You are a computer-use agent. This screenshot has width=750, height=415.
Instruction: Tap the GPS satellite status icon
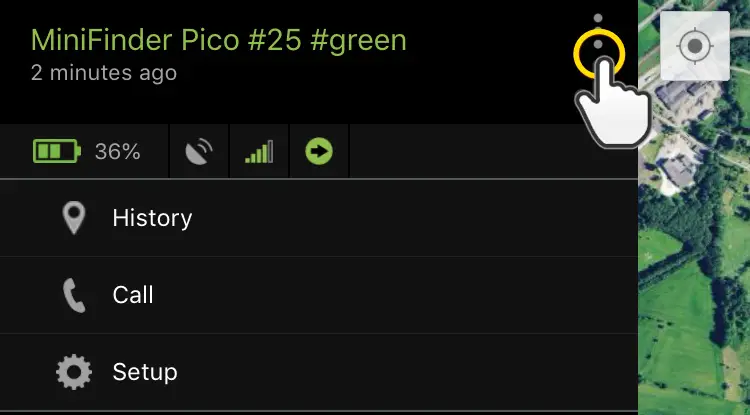point(200,152)
